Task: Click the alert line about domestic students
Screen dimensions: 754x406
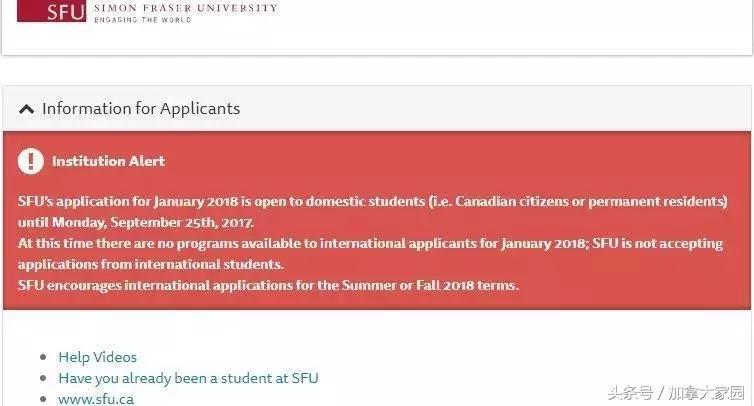Action: (x=372, y=201)
